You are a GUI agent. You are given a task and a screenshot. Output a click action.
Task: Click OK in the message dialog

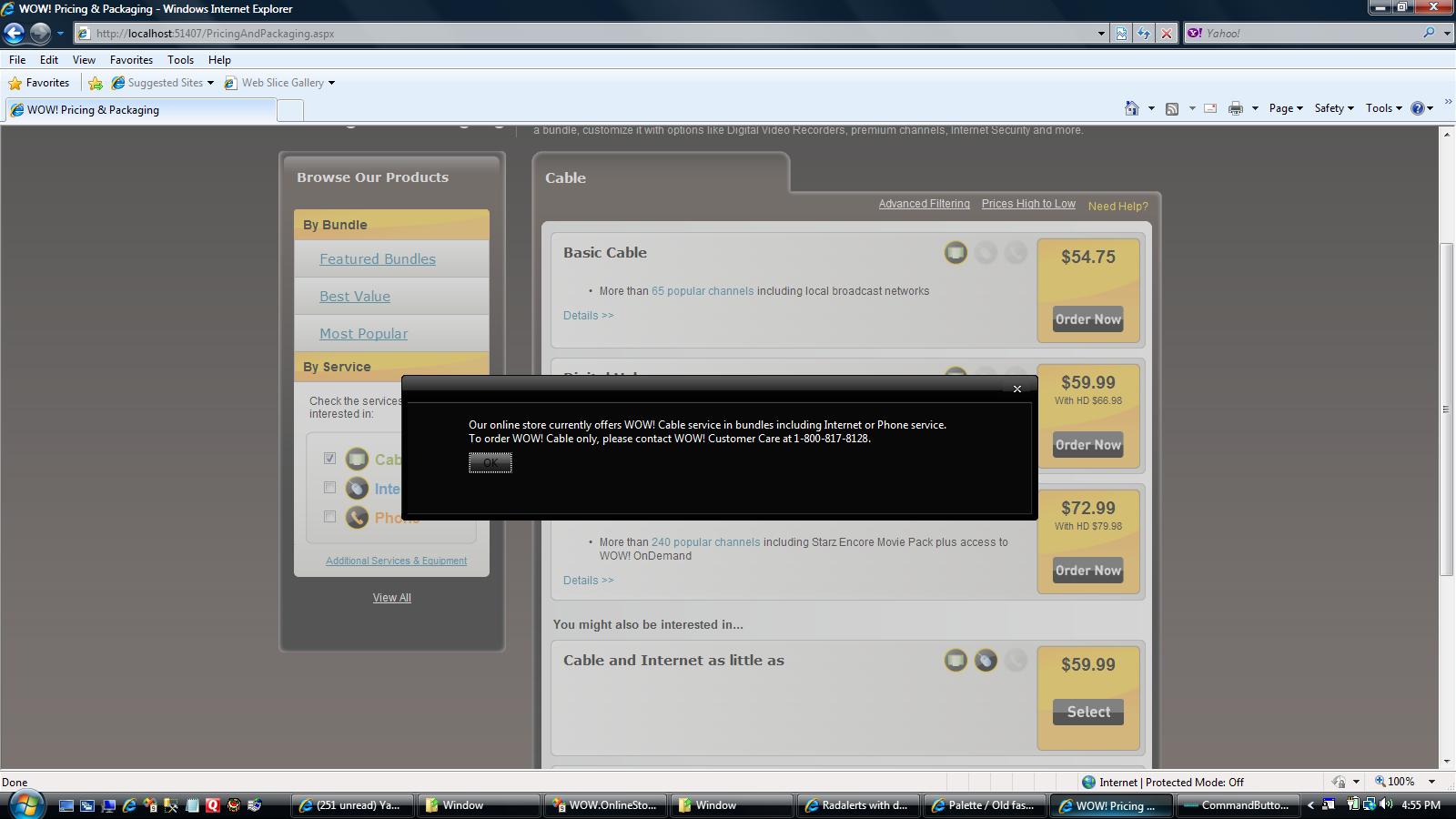pyautogui.click(x=490, y=462)
